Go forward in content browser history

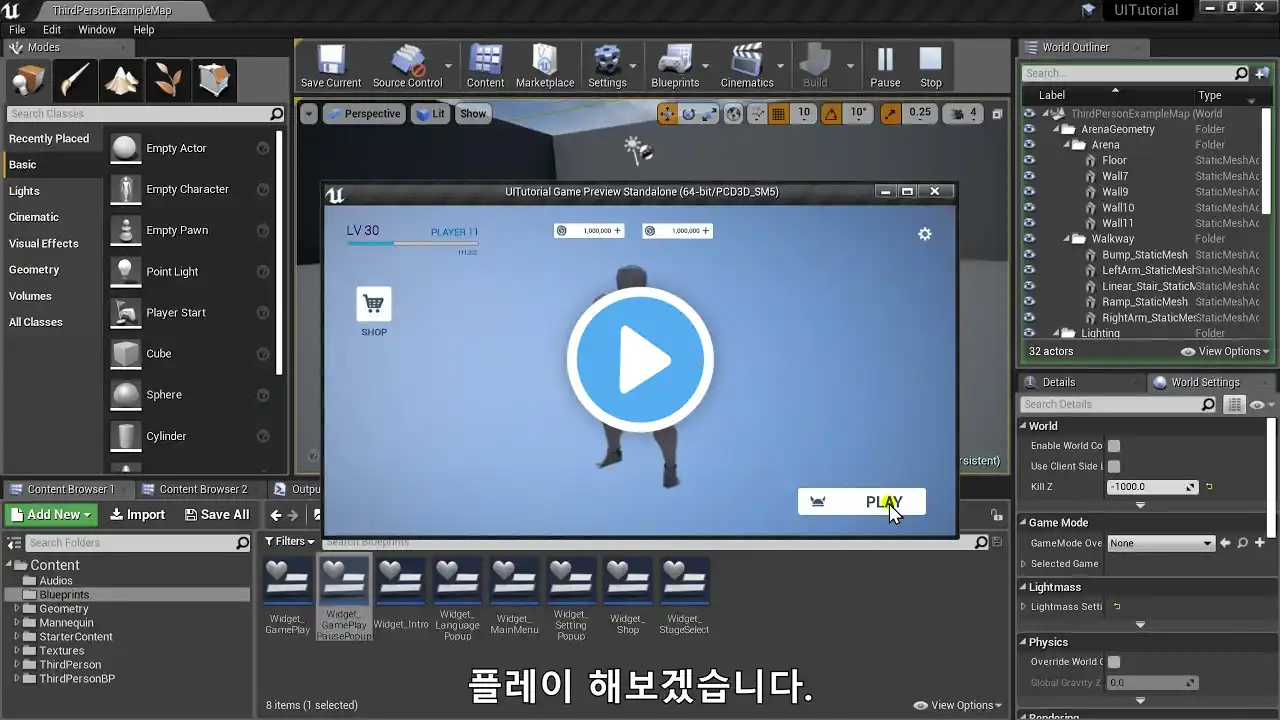click(x=293, y=515)
